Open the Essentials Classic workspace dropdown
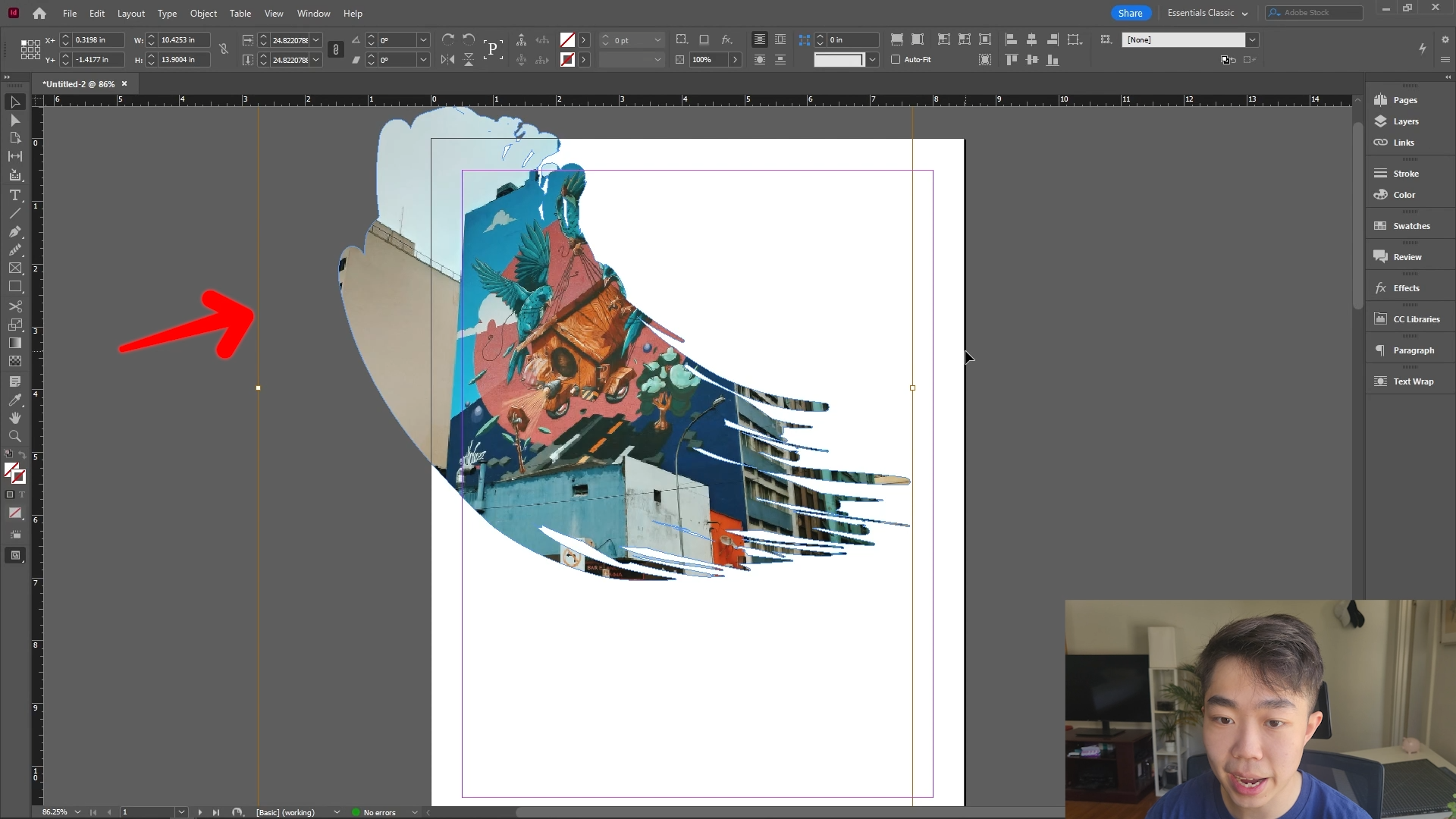The height and width of the screenshot is (819, 1456). (x=1207, y=13)
